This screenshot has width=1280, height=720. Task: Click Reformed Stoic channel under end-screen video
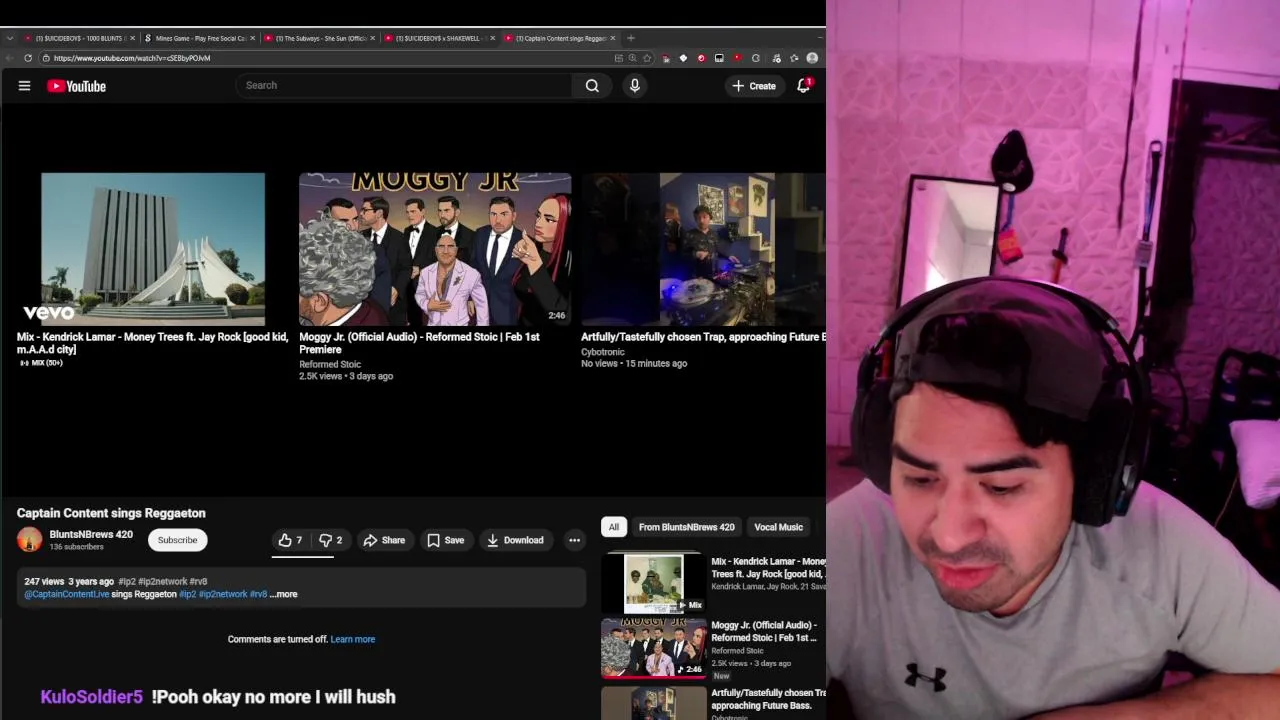click(330, 364)
